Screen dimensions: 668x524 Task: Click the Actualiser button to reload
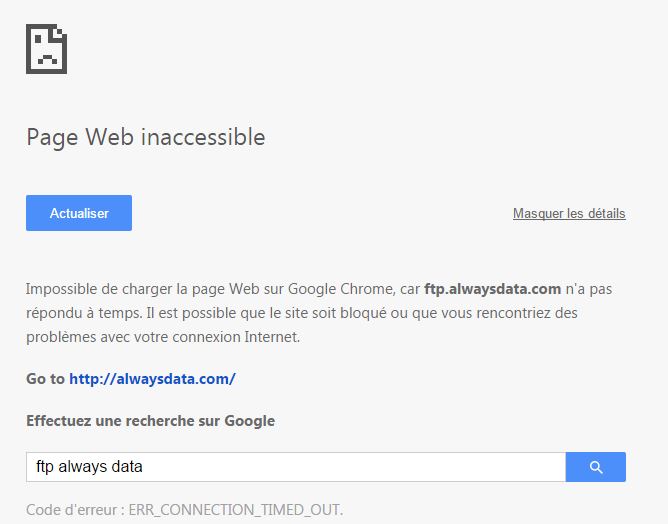coord(79,213)
